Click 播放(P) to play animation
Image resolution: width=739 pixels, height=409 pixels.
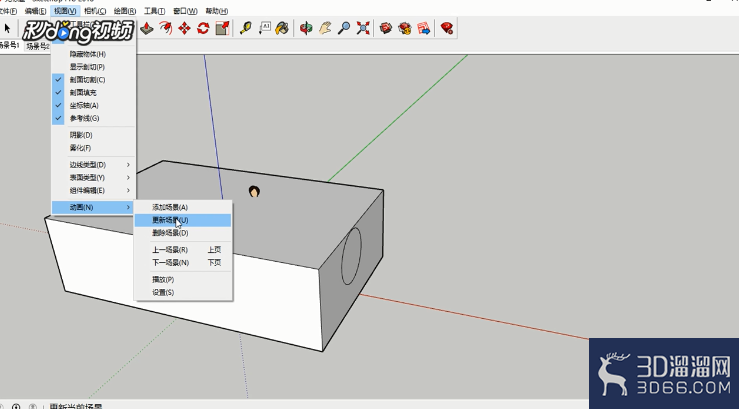tap(183, 279)
